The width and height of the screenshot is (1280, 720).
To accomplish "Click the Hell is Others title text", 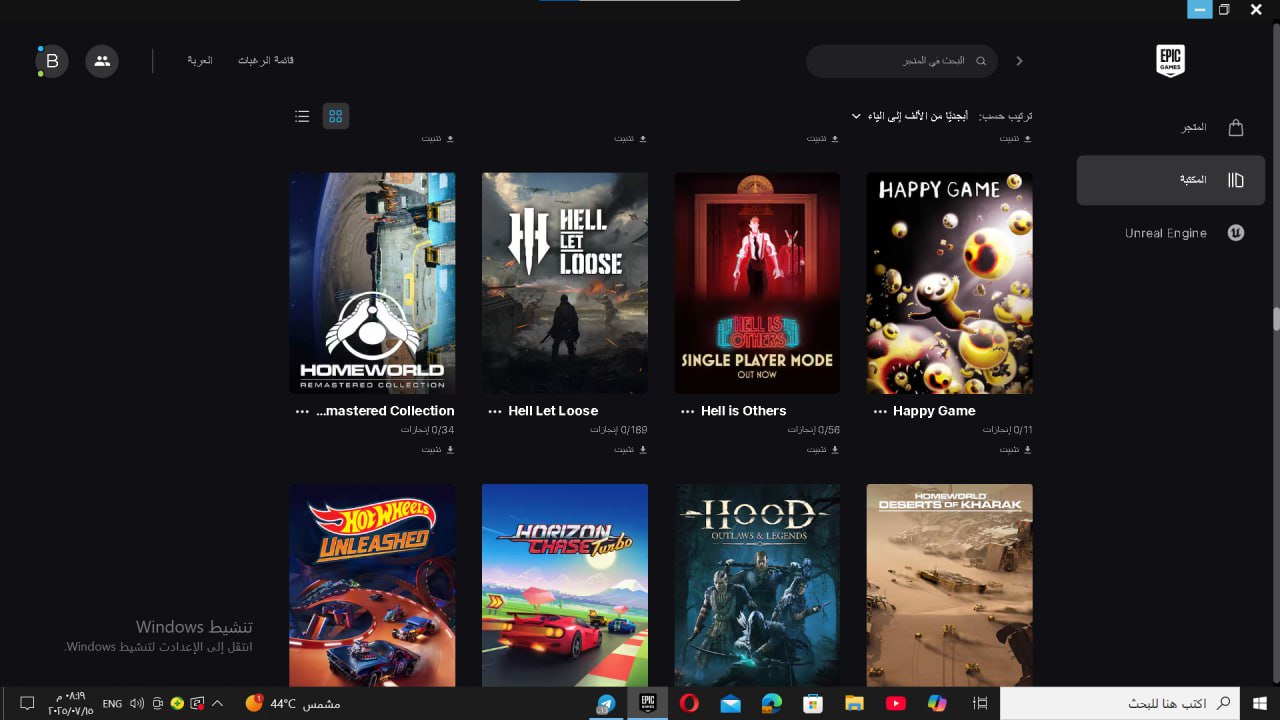I will coord(744,411).
